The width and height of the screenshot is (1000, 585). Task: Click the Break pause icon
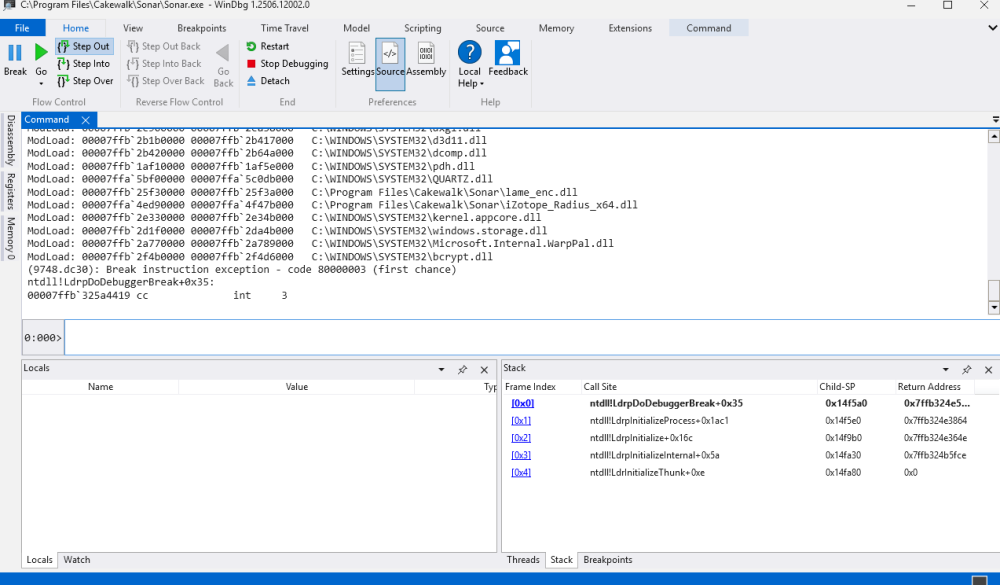pos(15,53)
